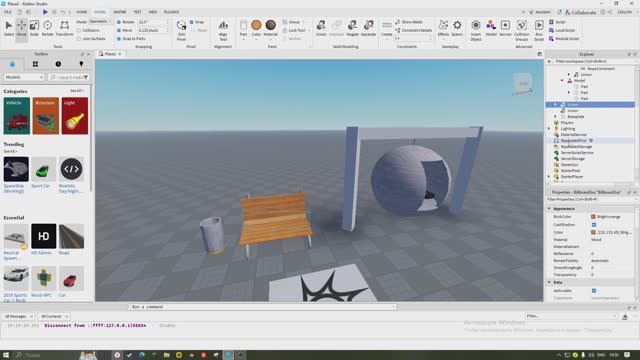Insert a ModuleScript from Advanced section
This screenshot has height=360, width=640.
tap(564, 38)
